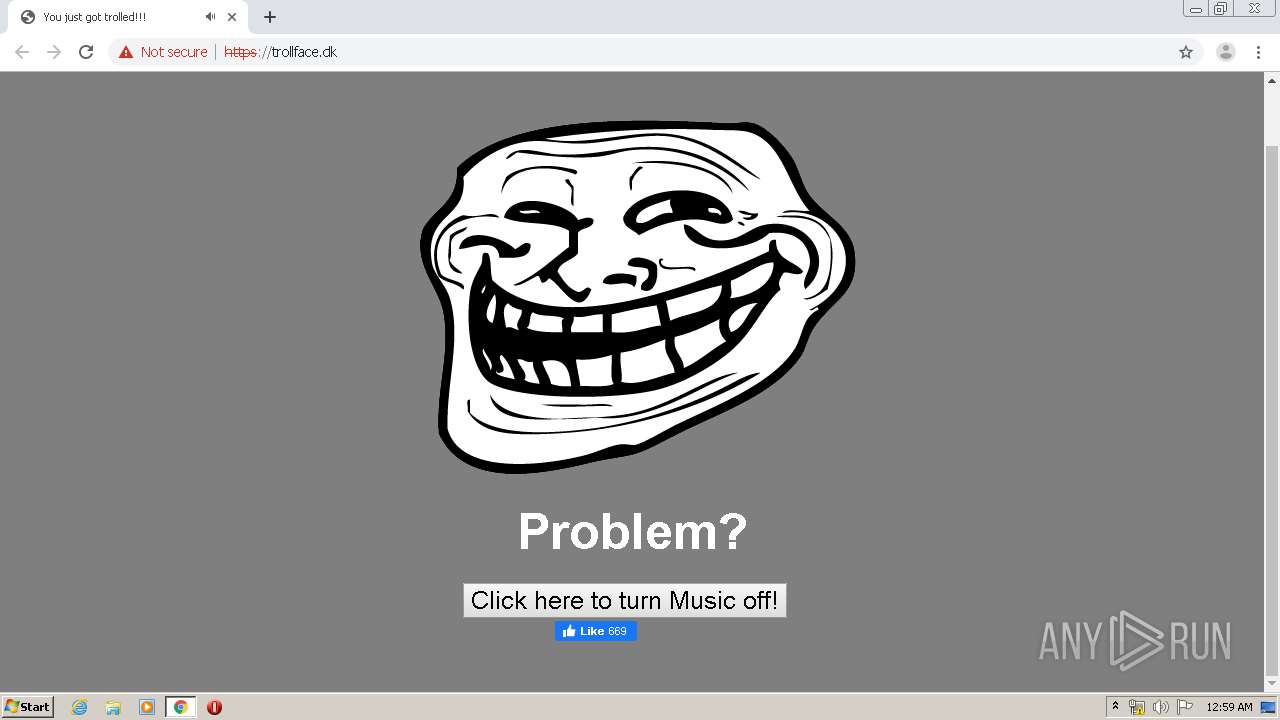The width and height of the screenshot is (1280, 720).
Task: Click the browser back arrow
Action: point(22,52)
